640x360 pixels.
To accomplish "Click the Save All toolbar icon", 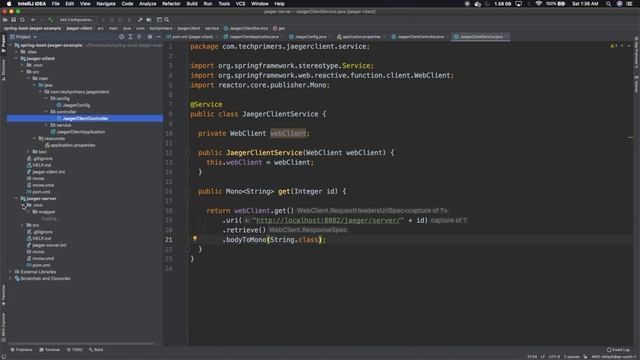I will 13,20.
